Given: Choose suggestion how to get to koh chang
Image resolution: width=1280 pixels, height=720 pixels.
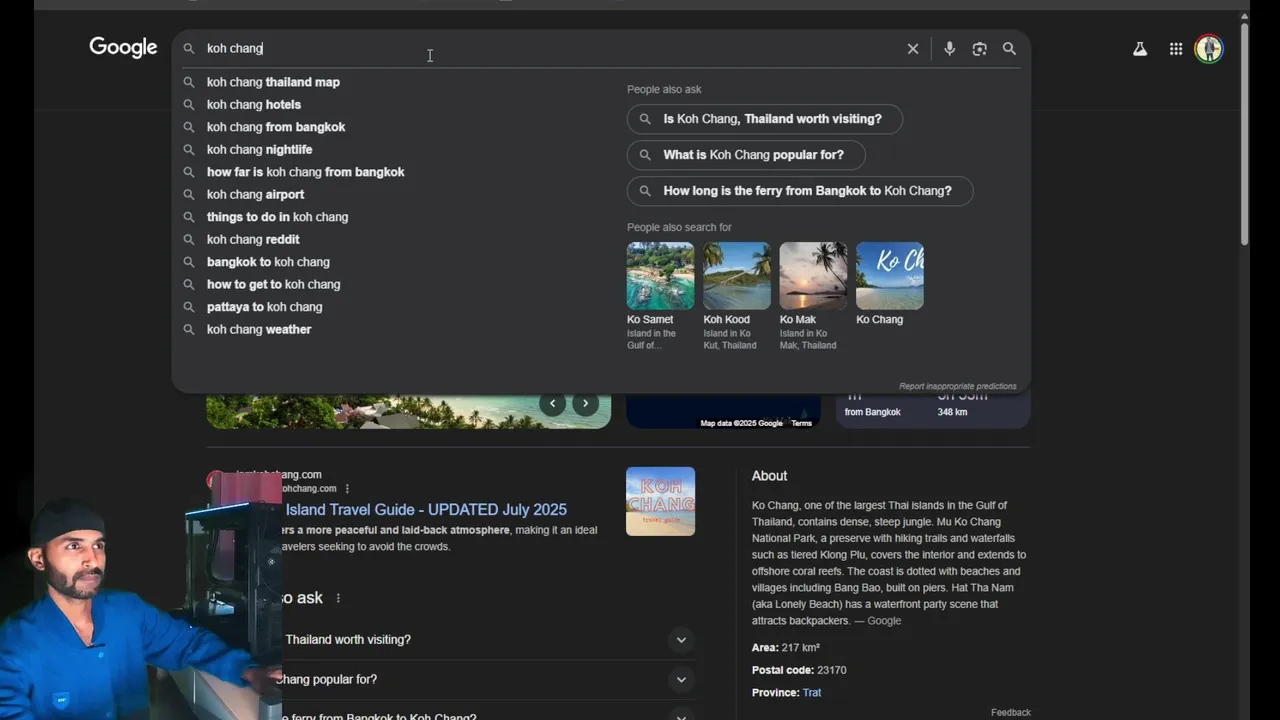Looking at the screenshot, I should pos(274,284).
